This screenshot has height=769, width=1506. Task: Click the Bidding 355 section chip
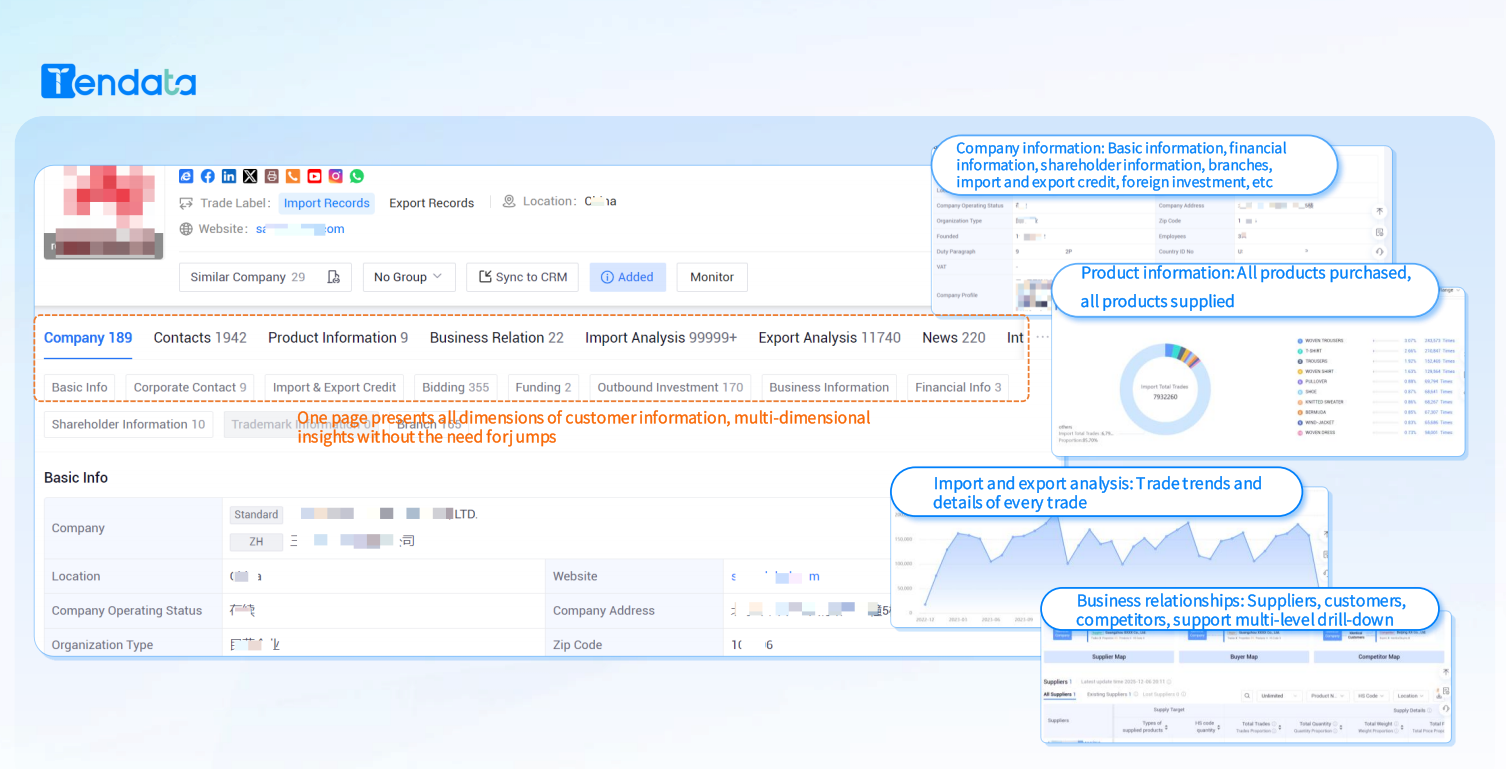(455, 387)
